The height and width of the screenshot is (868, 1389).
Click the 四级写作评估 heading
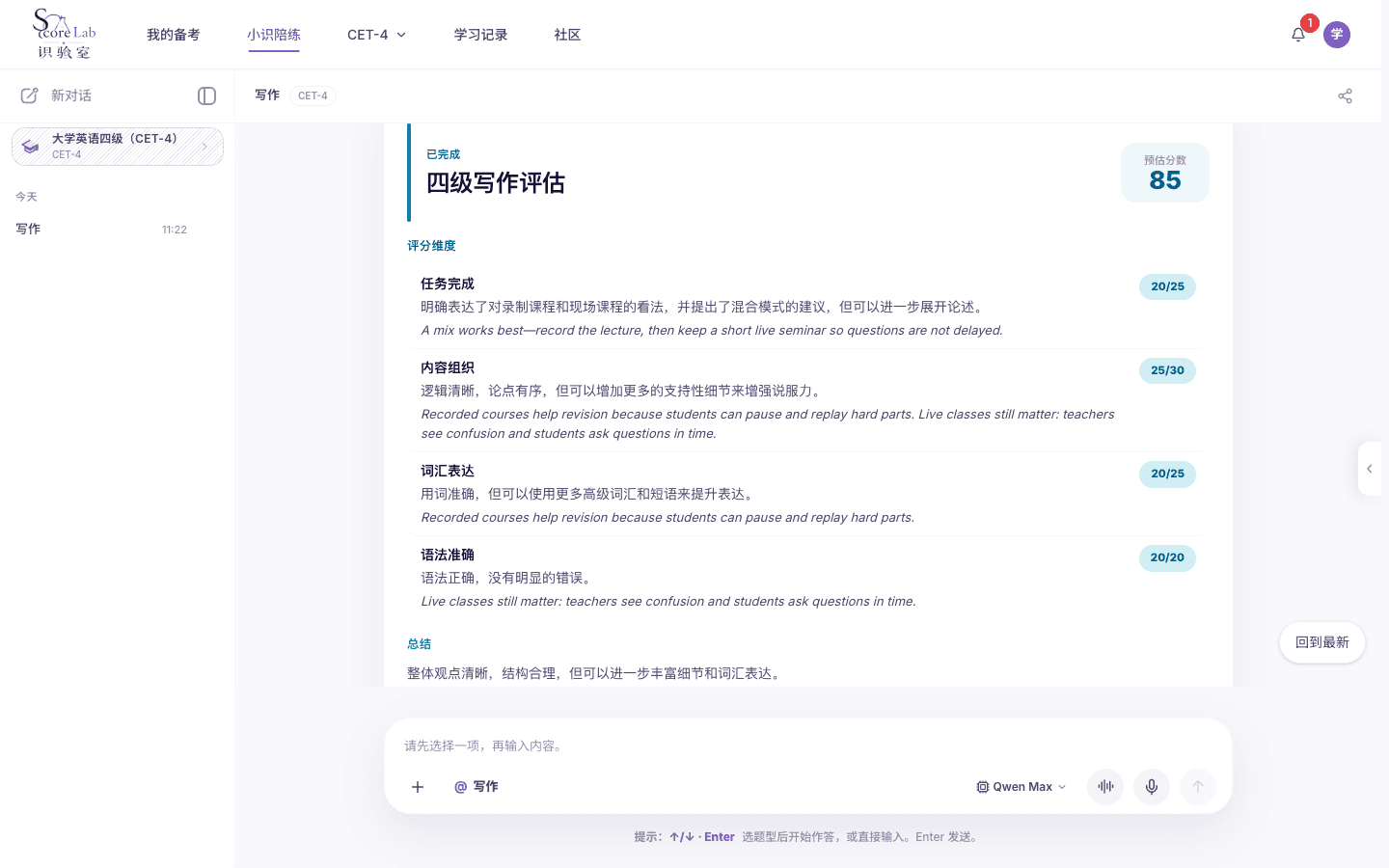(496, 183)
